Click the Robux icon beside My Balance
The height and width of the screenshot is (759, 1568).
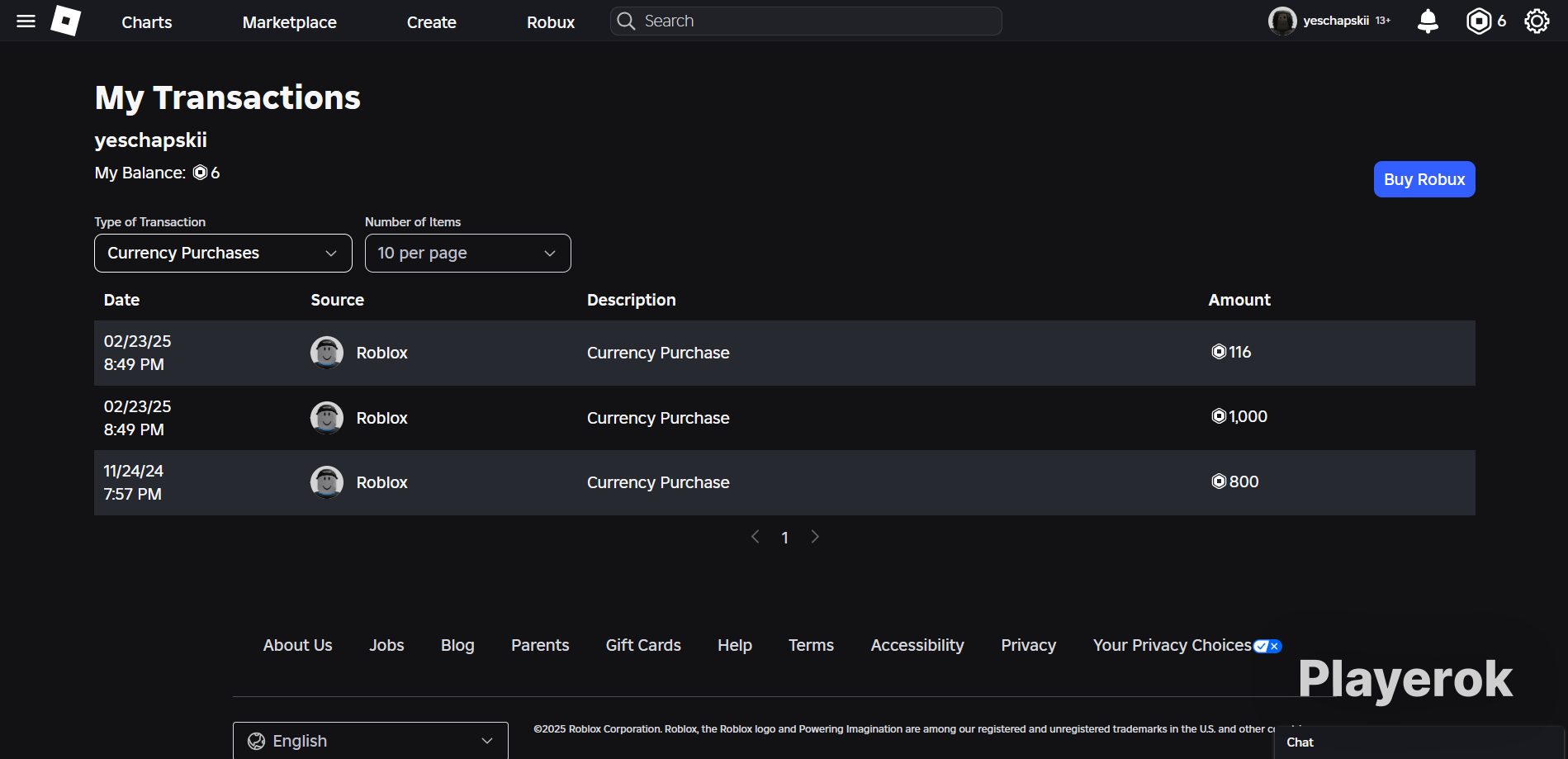pos(201,173)
